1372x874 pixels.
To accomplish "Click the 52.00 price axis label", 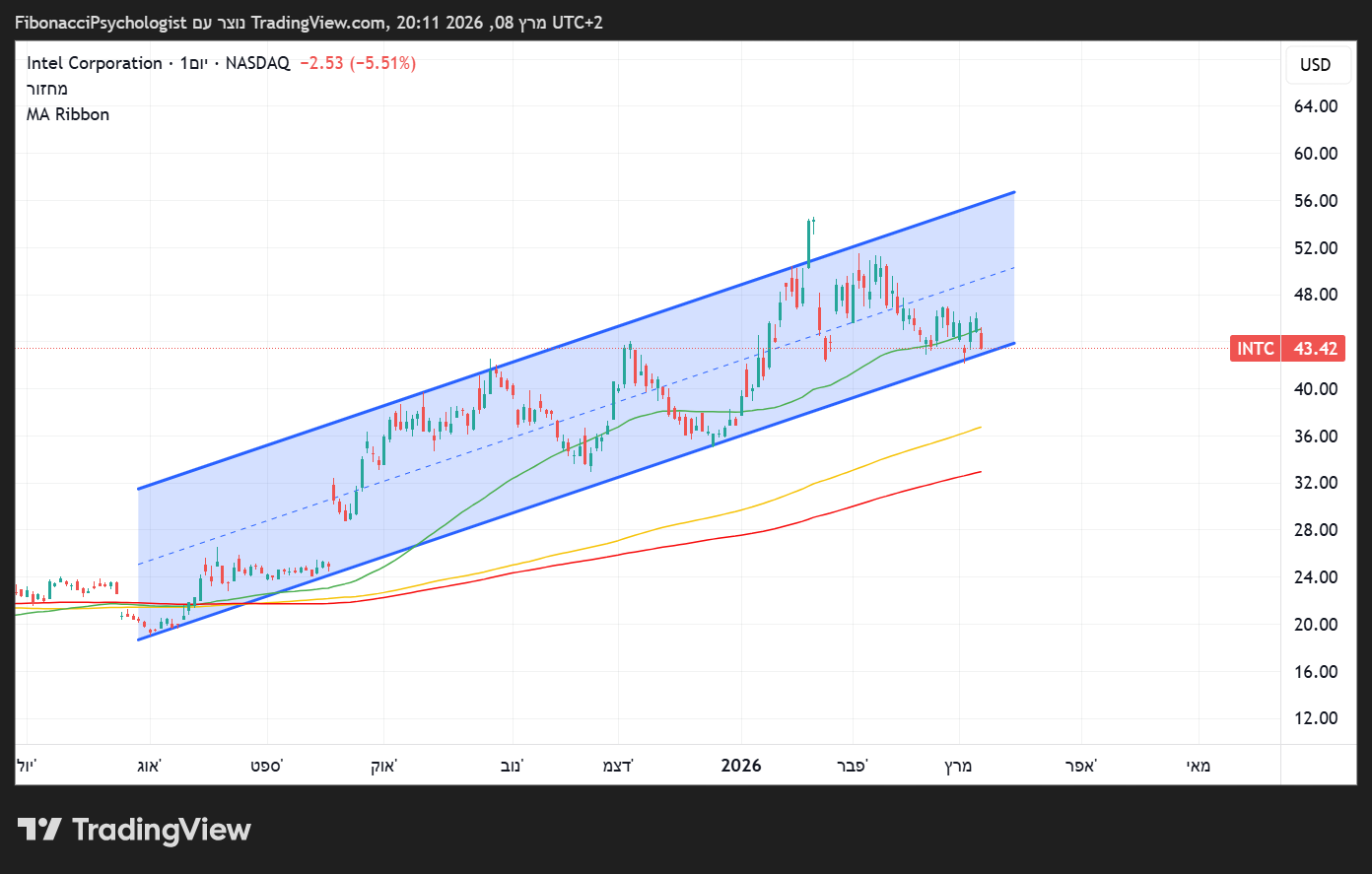I will pyautogui.click(x=1316, y=248).
